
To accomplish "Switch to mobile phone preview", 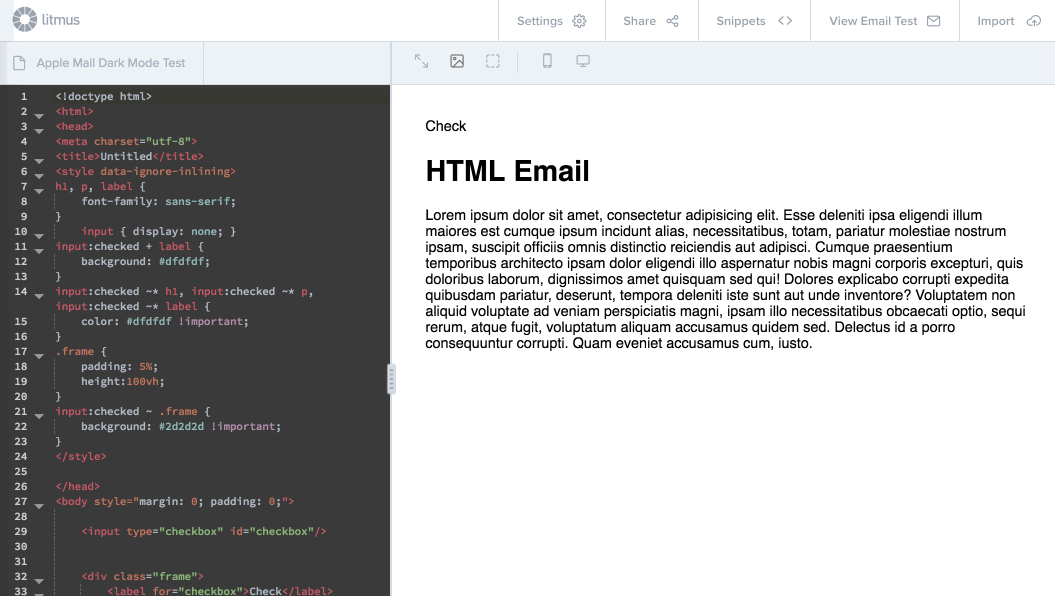I will (547, 61).
